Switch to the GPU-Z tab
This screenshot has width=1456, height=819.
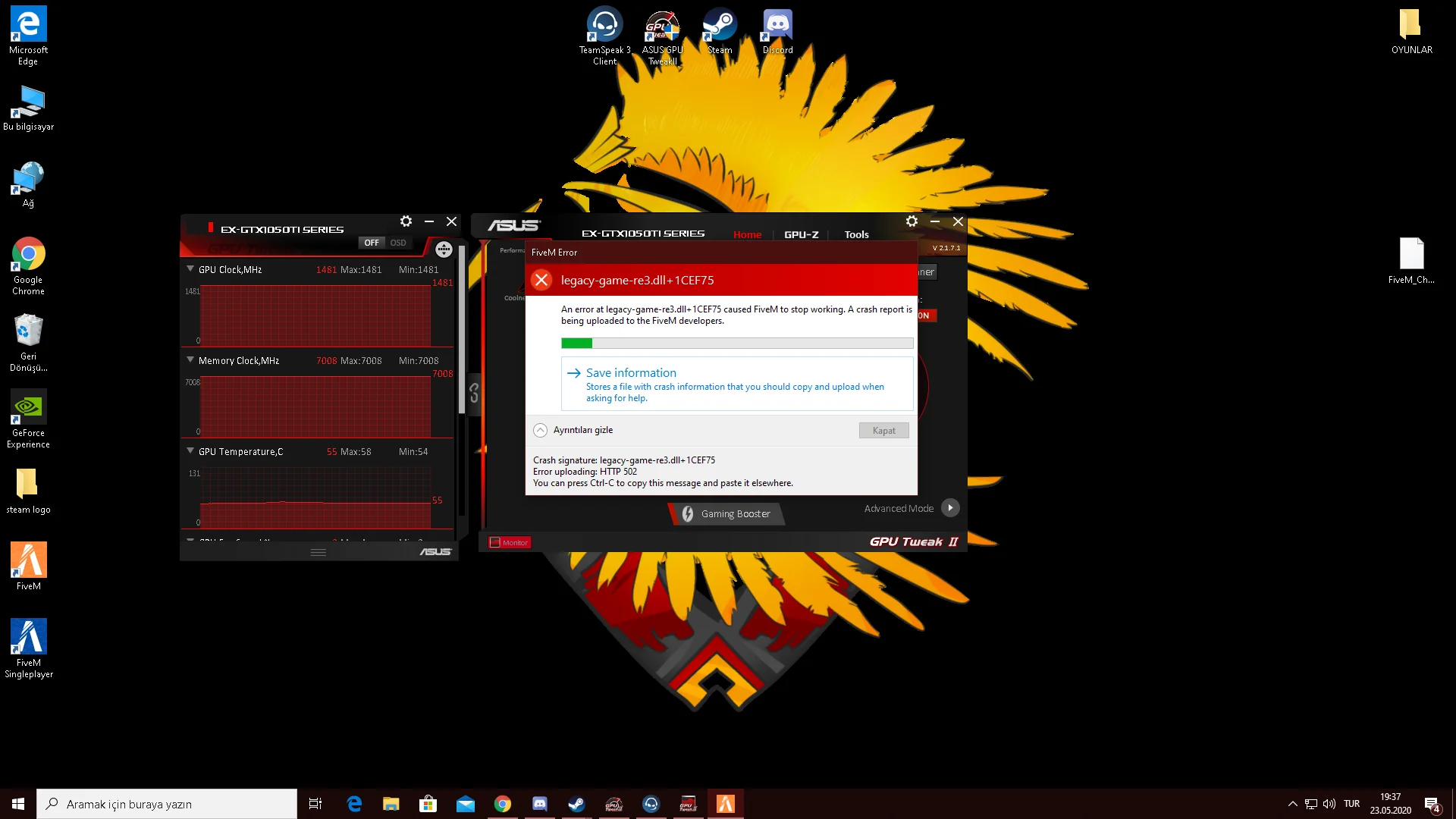point(801,234)
